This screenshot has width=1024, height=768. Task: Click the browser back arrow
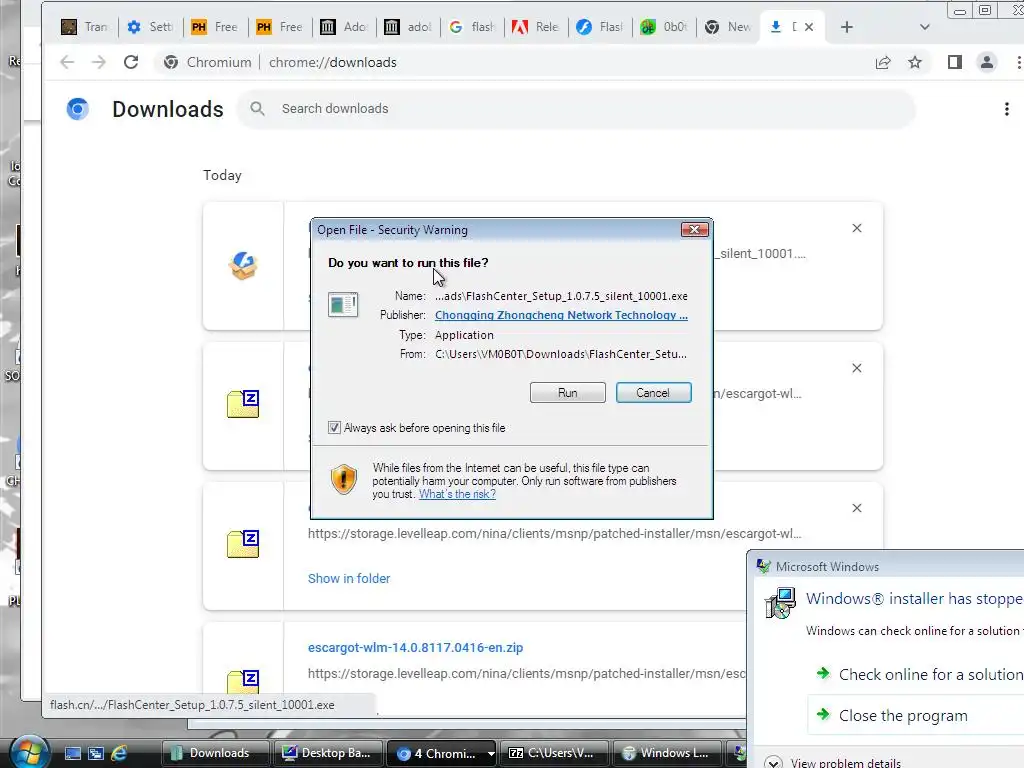pos(67,62)
